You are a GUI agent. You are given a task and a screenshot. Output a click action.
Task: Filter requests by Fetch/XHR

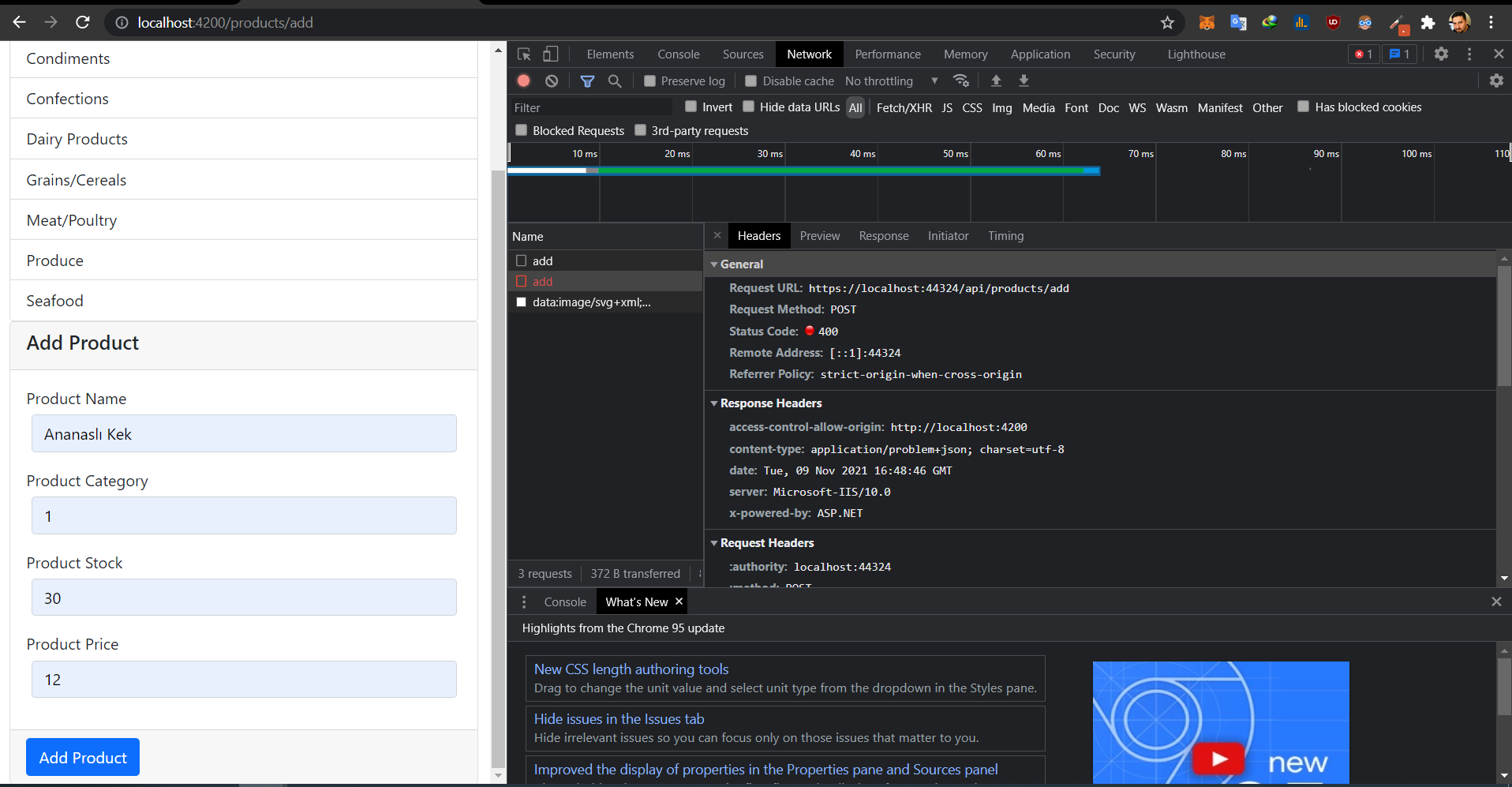point(904,107)
